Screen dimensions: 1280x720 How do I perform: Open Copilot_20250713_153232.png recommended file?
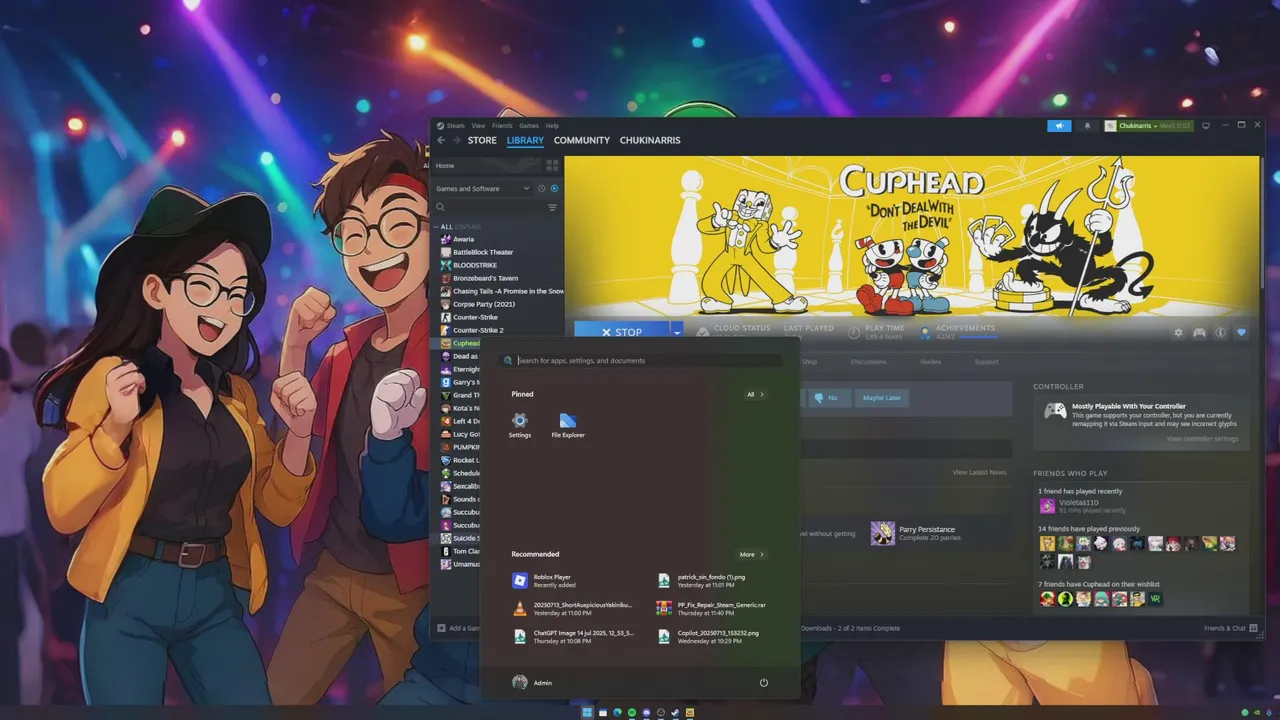coord(708,637)
